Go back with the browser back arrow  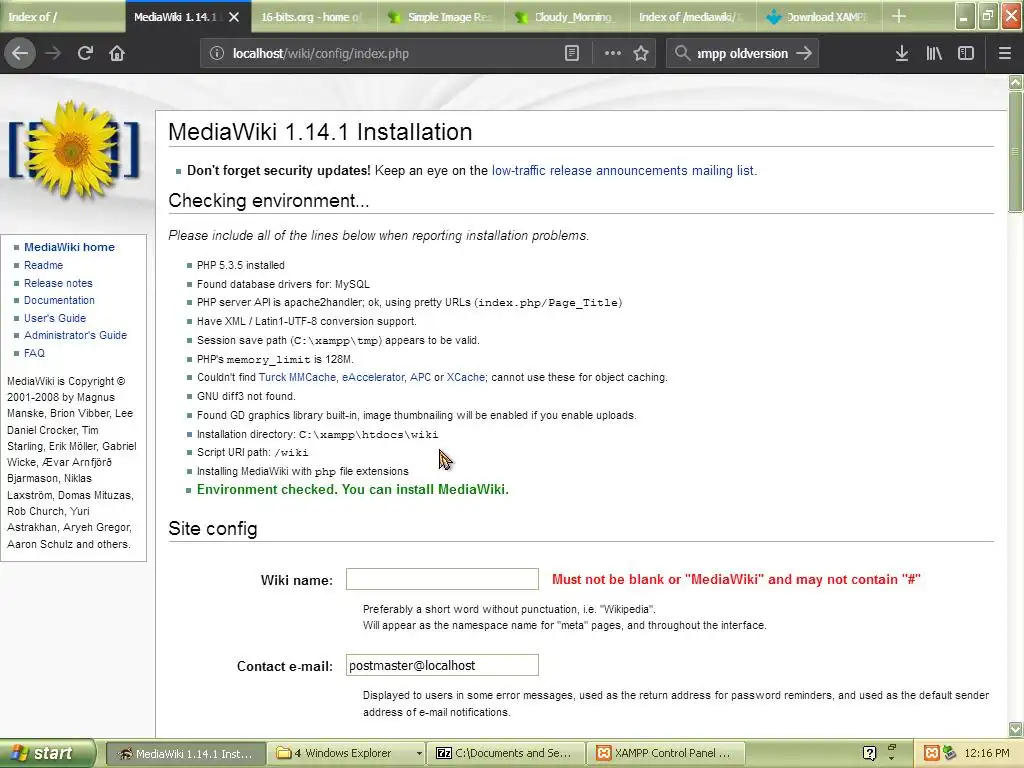20,54
